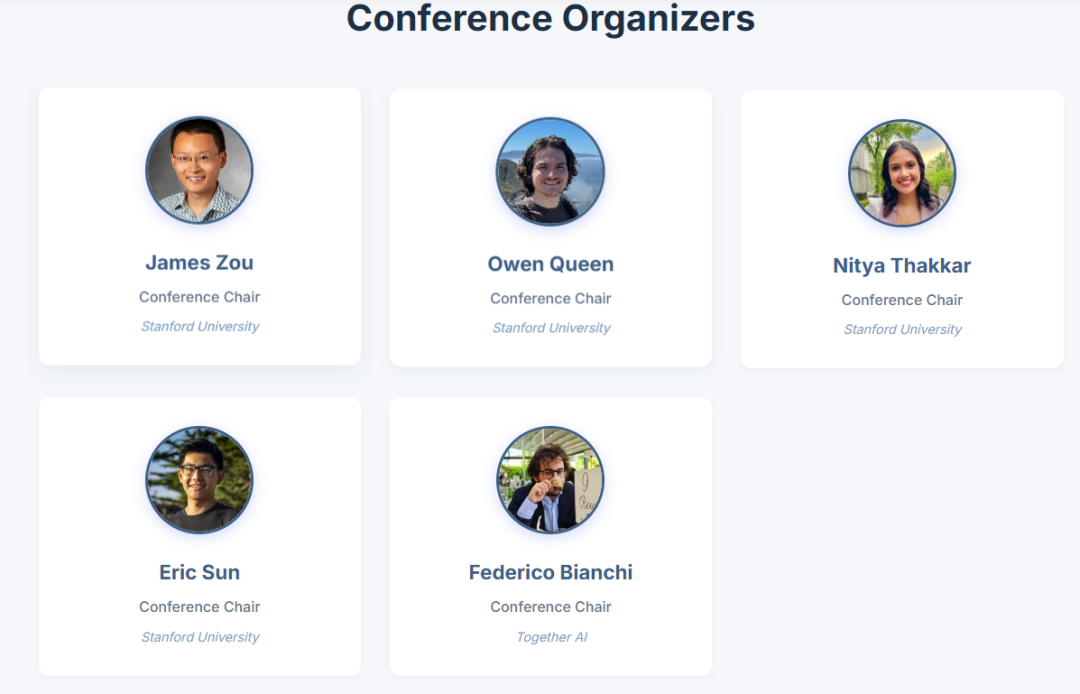Image resolution: width=1080 pixels, height=694 pixels.
Task: Click Conference Chair label under Nitya Thakkar
Action: [x=902, y=300]
